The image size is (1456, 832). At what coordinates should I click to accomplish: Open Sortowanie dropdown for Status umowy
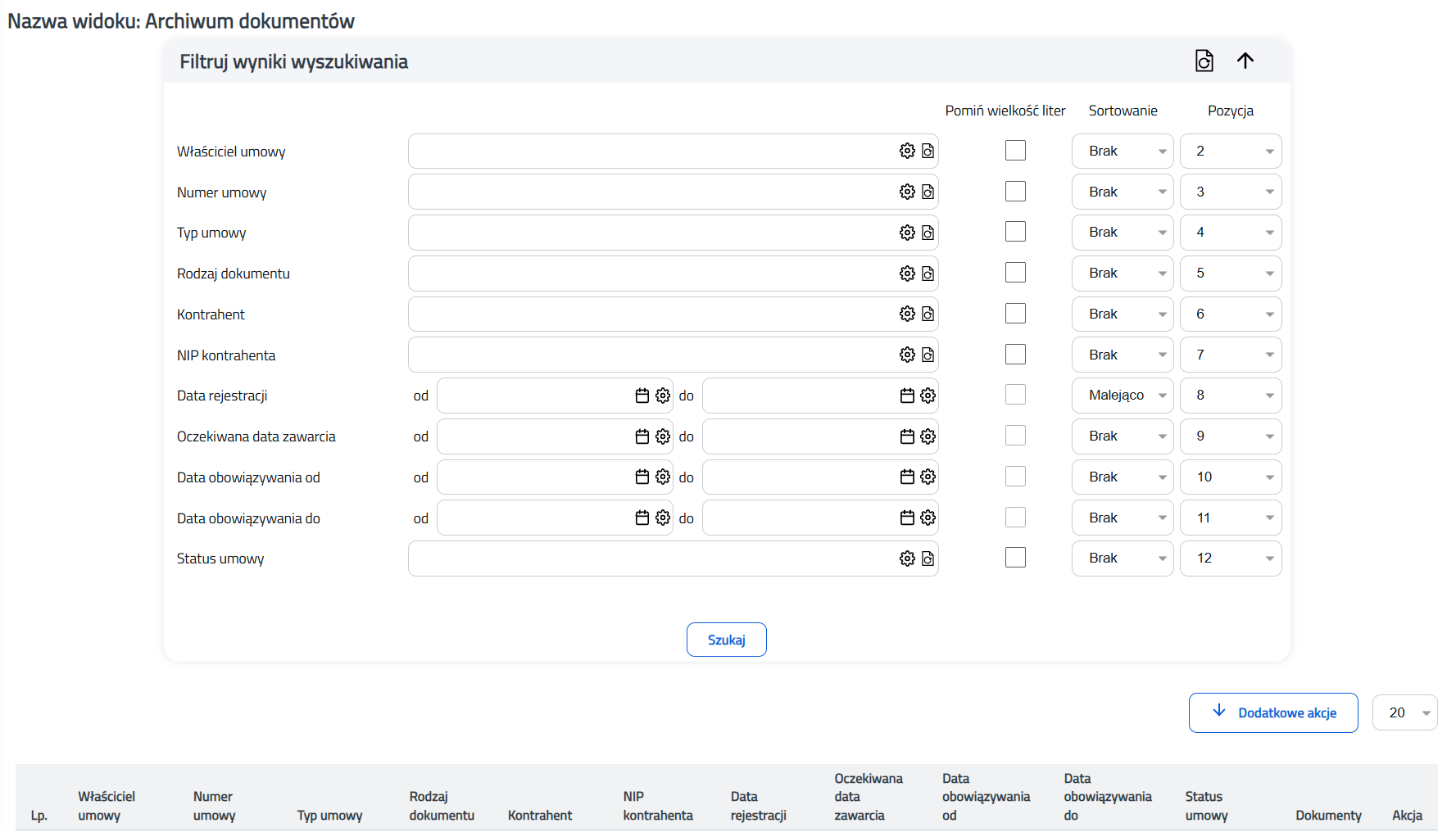pos(1123,558)
